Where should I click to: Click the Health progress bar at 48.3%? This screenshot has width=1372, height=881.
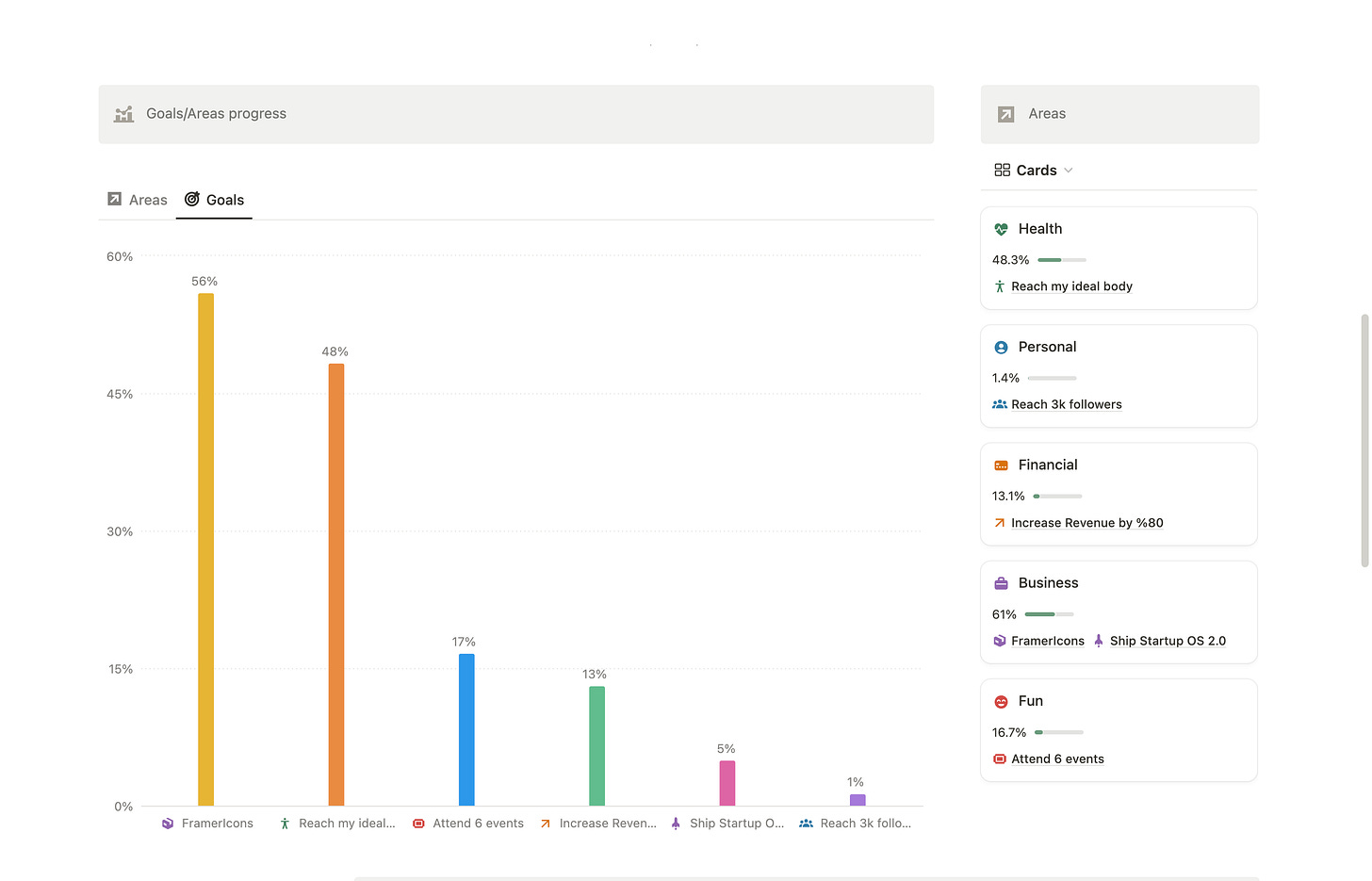tap(1060, 259)
